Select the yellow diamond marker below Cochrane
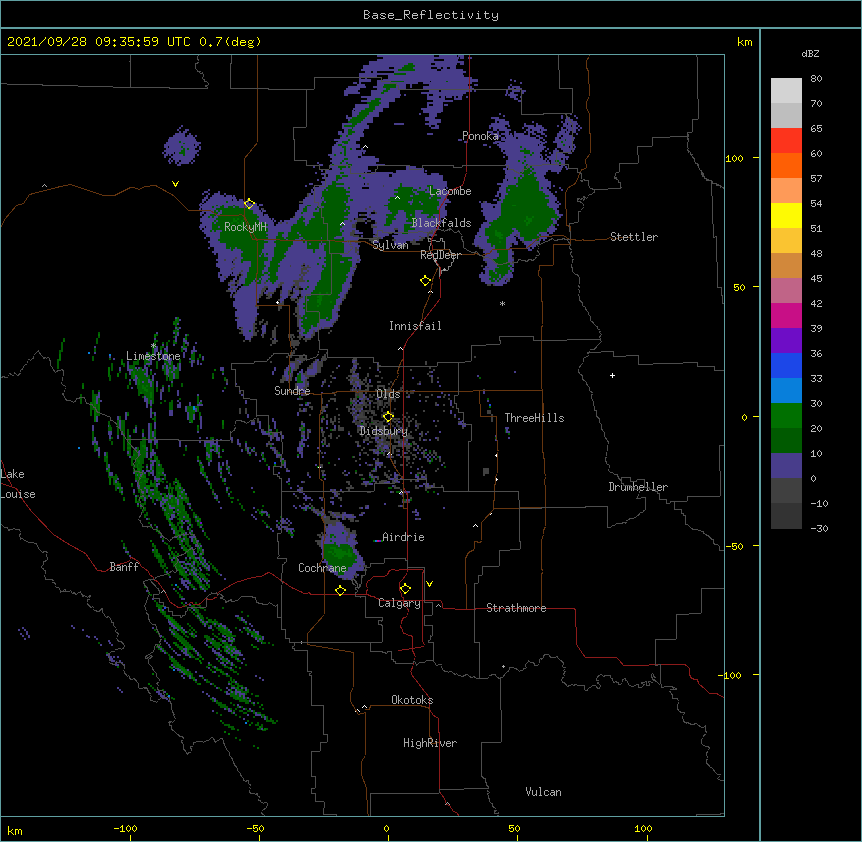The image size is (862, 842). pos(340,590)
